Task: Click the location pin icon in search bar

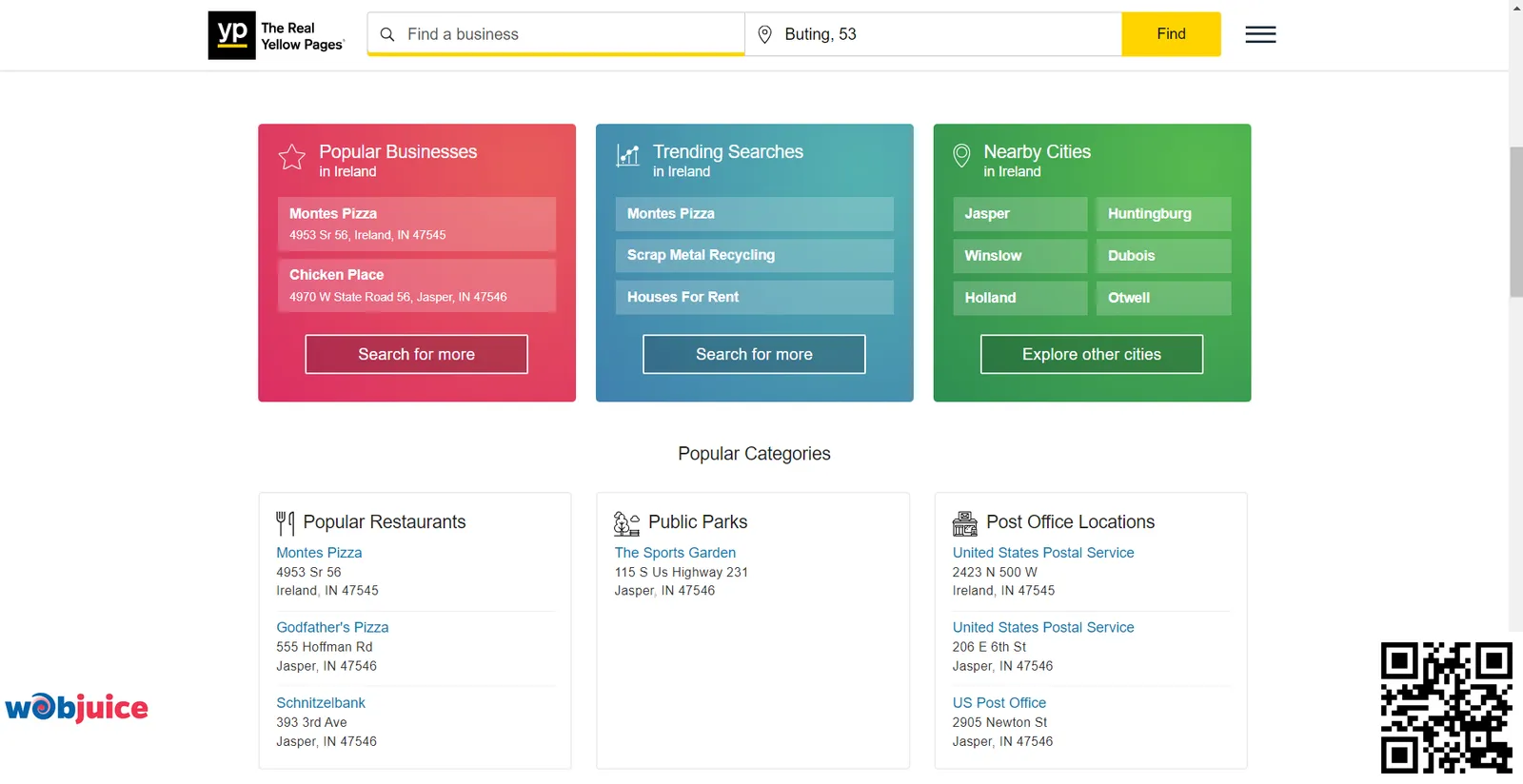Action: tap(764, 34)
